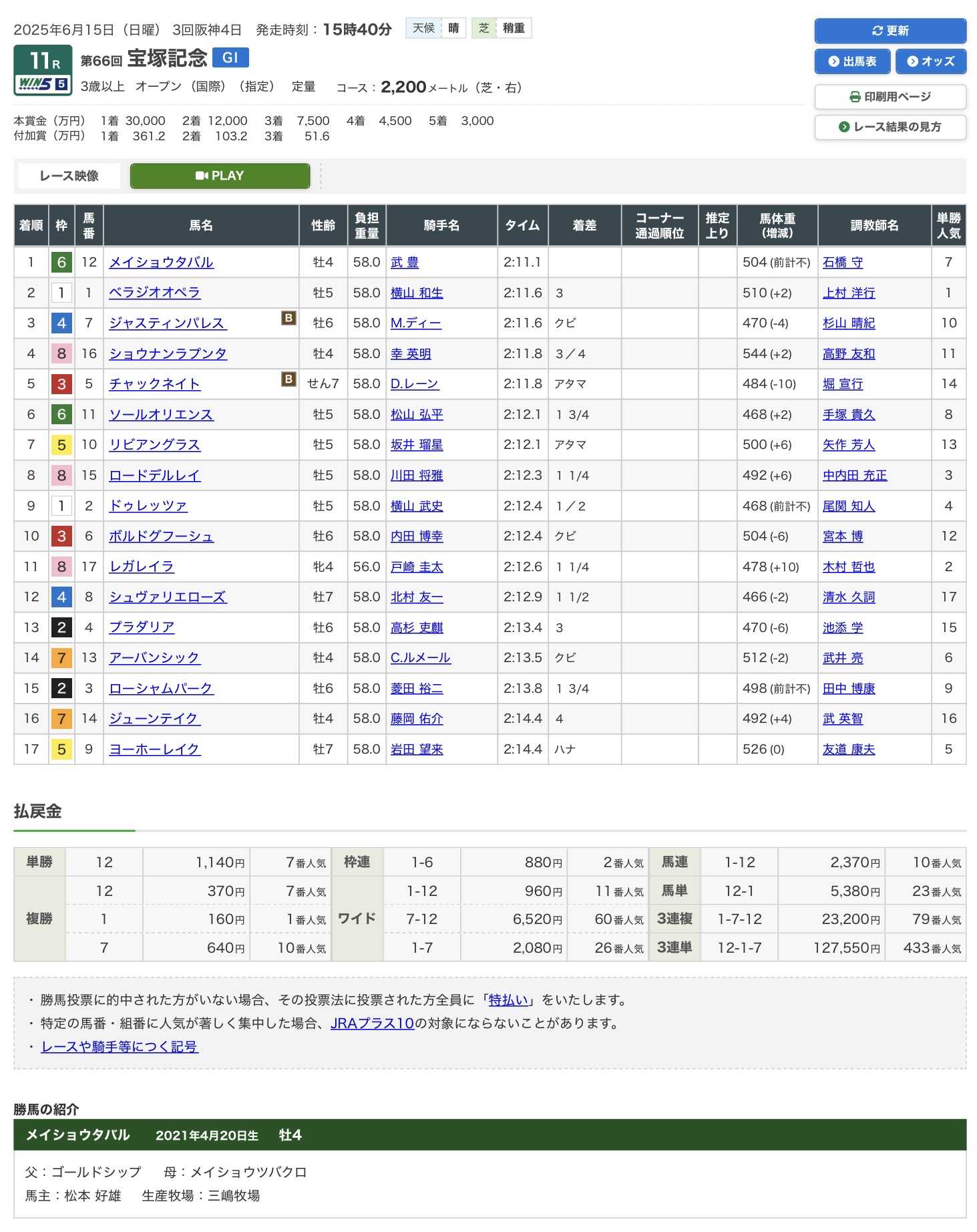Open jockey C.ルメール profile
The height and width of the screenshot is (1232, 977).
pyautogui.click(x=420, y=657)
